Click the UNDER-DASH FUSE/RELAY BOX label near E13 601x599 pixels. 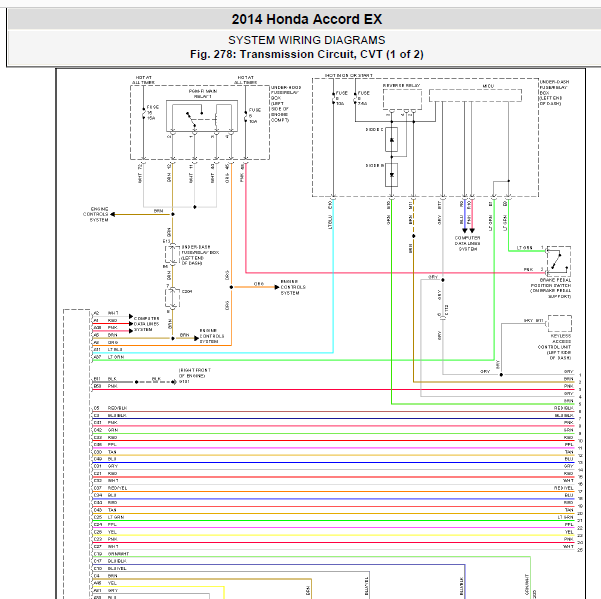point(200,255)
